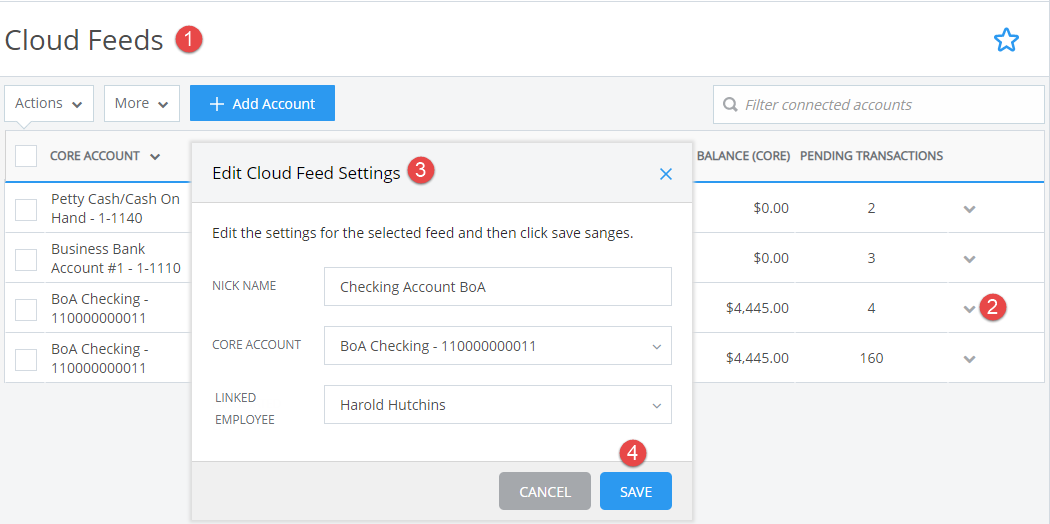Click the plus icon on Add Account
Screen dimensions: 1050x524
[216, 104]
